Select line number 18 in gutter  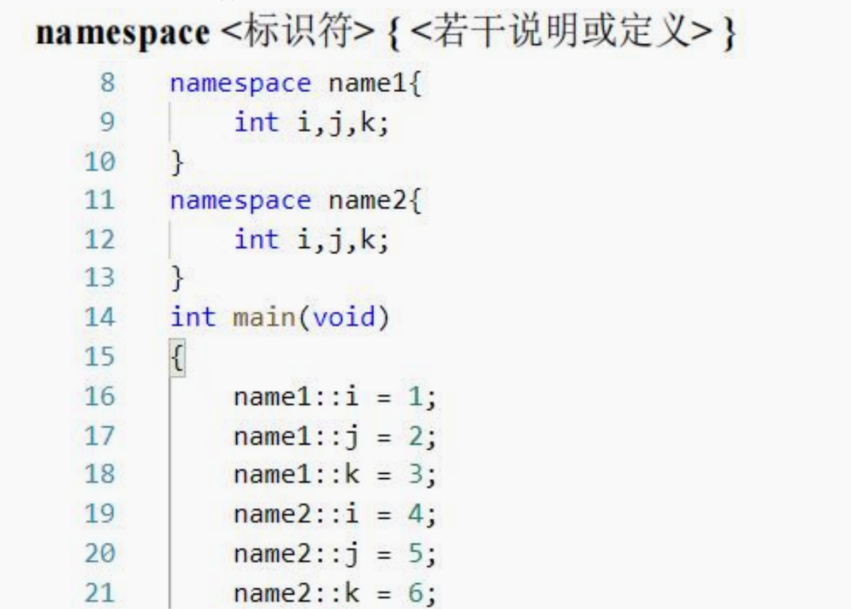[100, 474]
